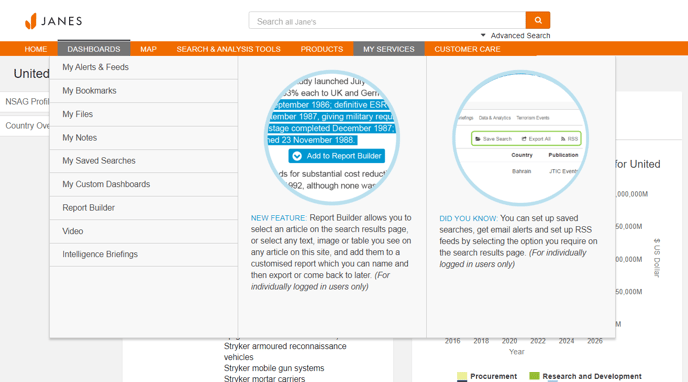The height and width of the screenshot is (382, 688).
Task: Click 'Stryker armoured reconnaissance' text
Action: [285, 346]
